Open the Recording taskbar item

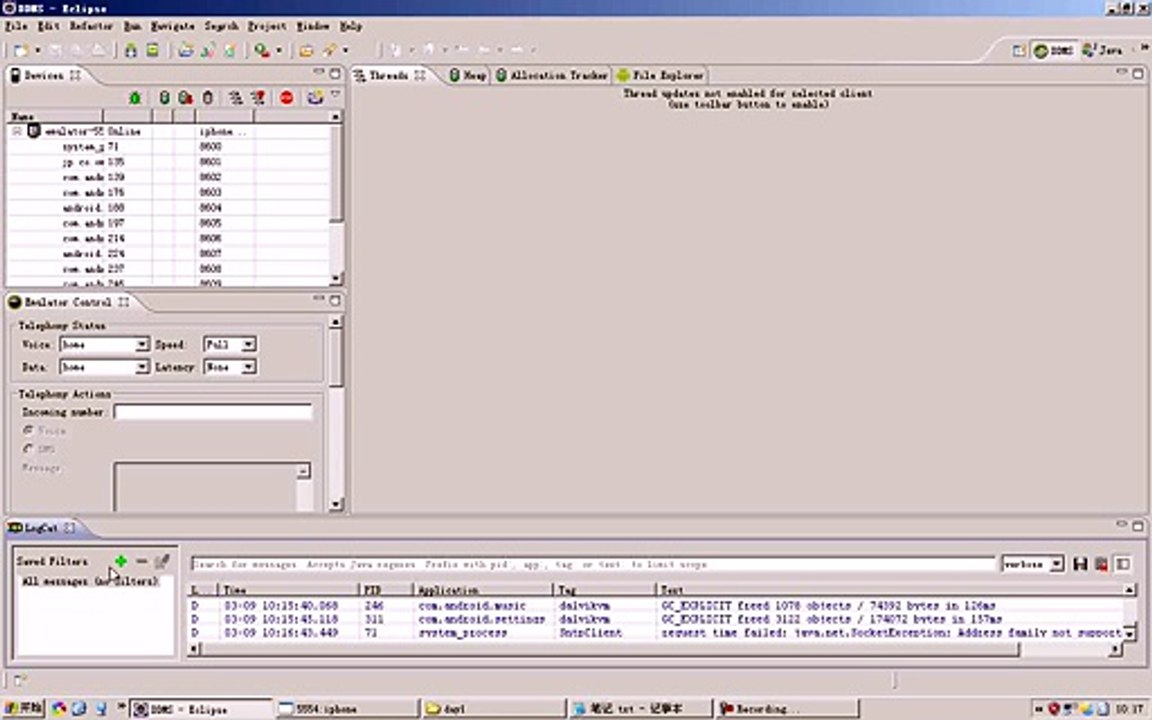pyautogui.click(x=788, y=709)
